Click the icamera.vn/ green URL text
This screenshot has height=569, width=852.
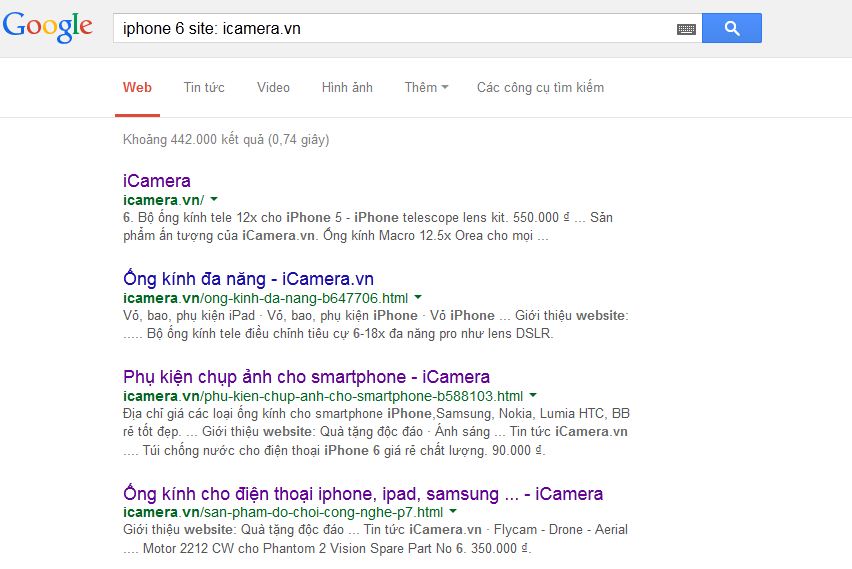(164, 200)
